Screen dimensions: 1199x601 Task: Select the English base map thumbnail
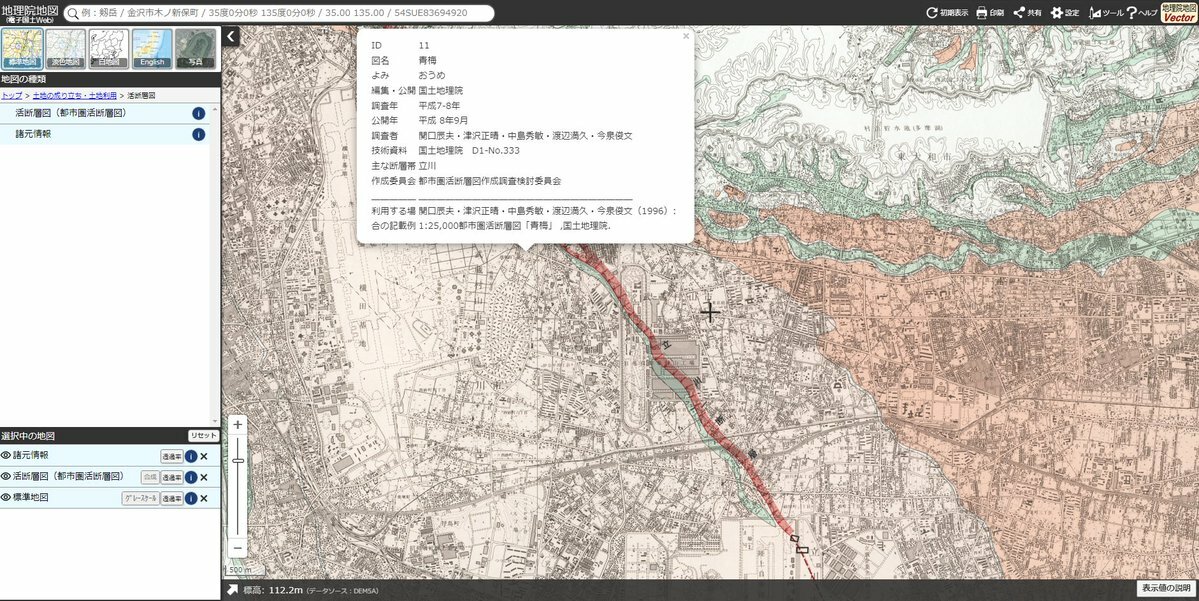coord(152,48)
